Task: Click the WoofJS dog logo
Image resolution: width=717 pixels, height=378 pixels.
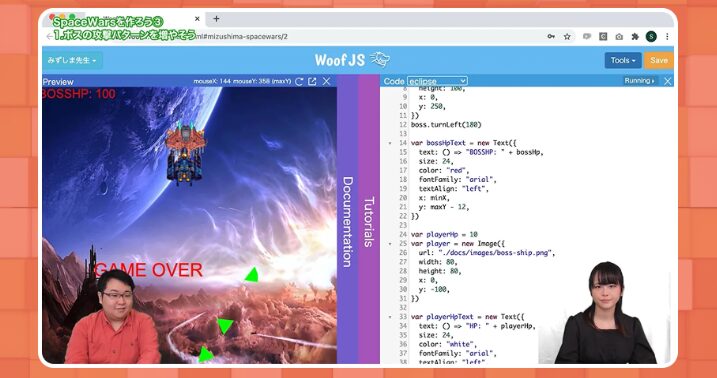Action: (380, 59)
